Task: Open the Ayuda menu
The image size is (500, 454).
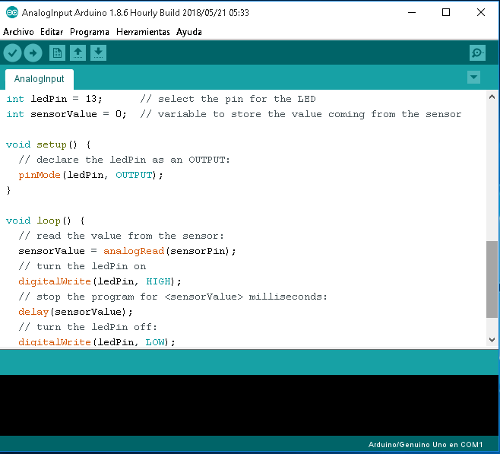Action: click(189, 32)
